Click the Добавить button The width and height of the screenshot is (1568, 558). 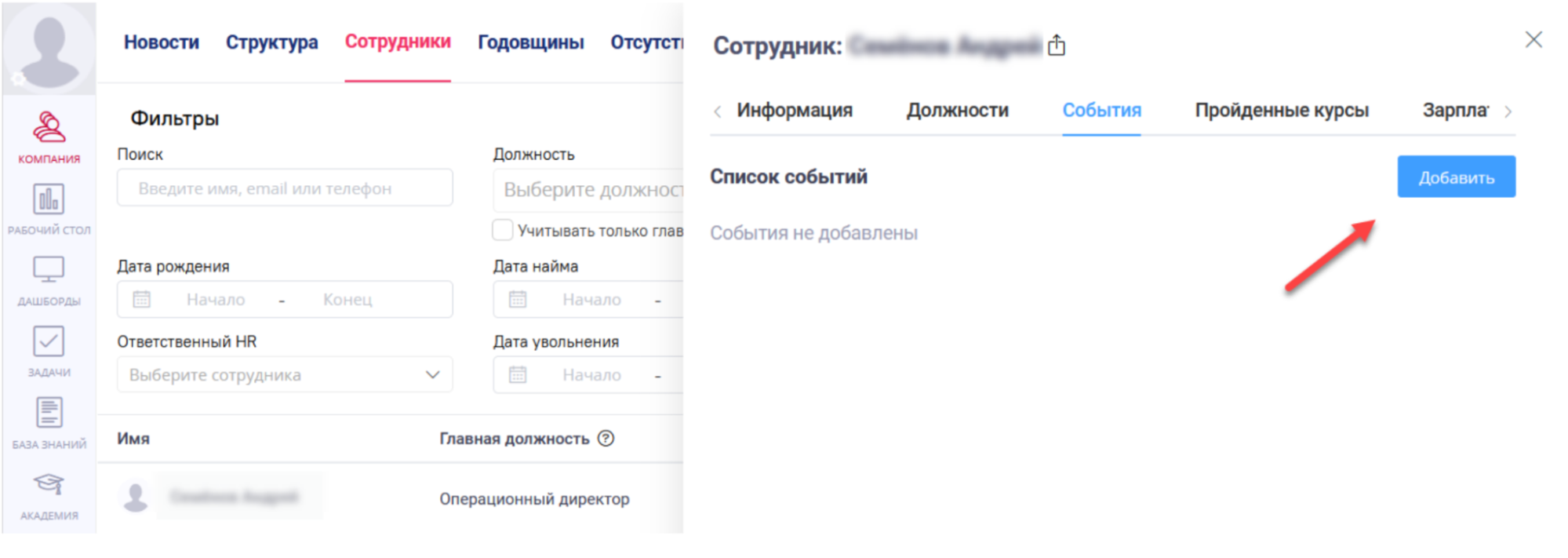pyautogui.click(x=1456, y=177)
